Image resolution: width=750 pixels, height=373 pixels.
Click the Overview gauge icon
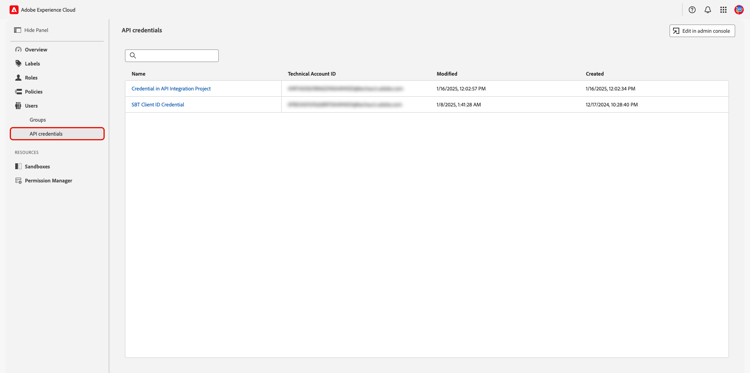18,49
